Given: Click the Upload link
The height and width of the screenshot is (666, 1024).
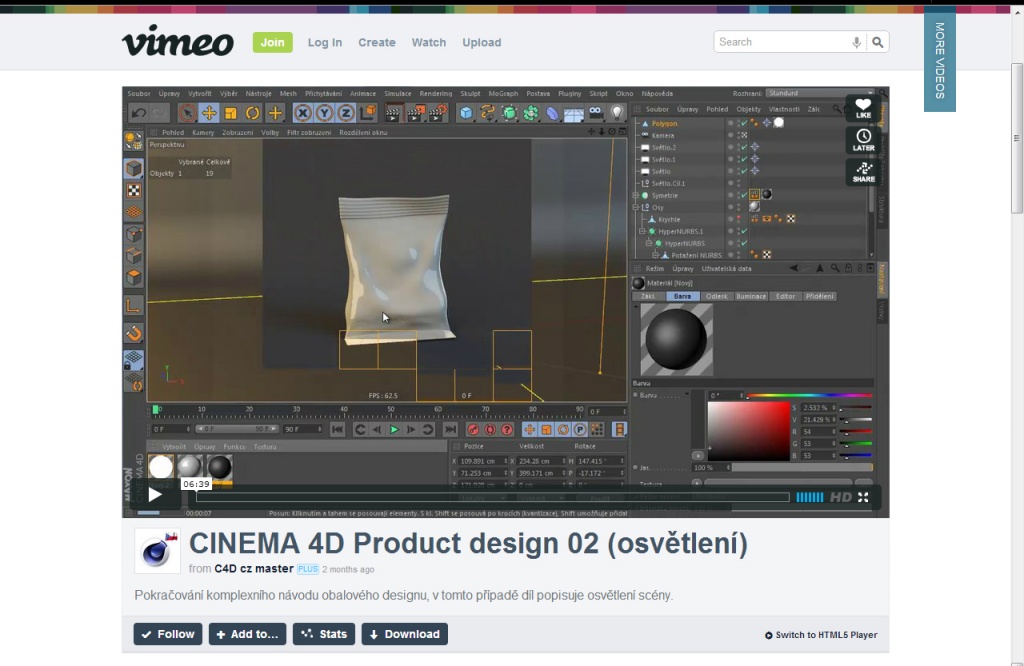Looking at the screenshot, I should tap(481, 42).
